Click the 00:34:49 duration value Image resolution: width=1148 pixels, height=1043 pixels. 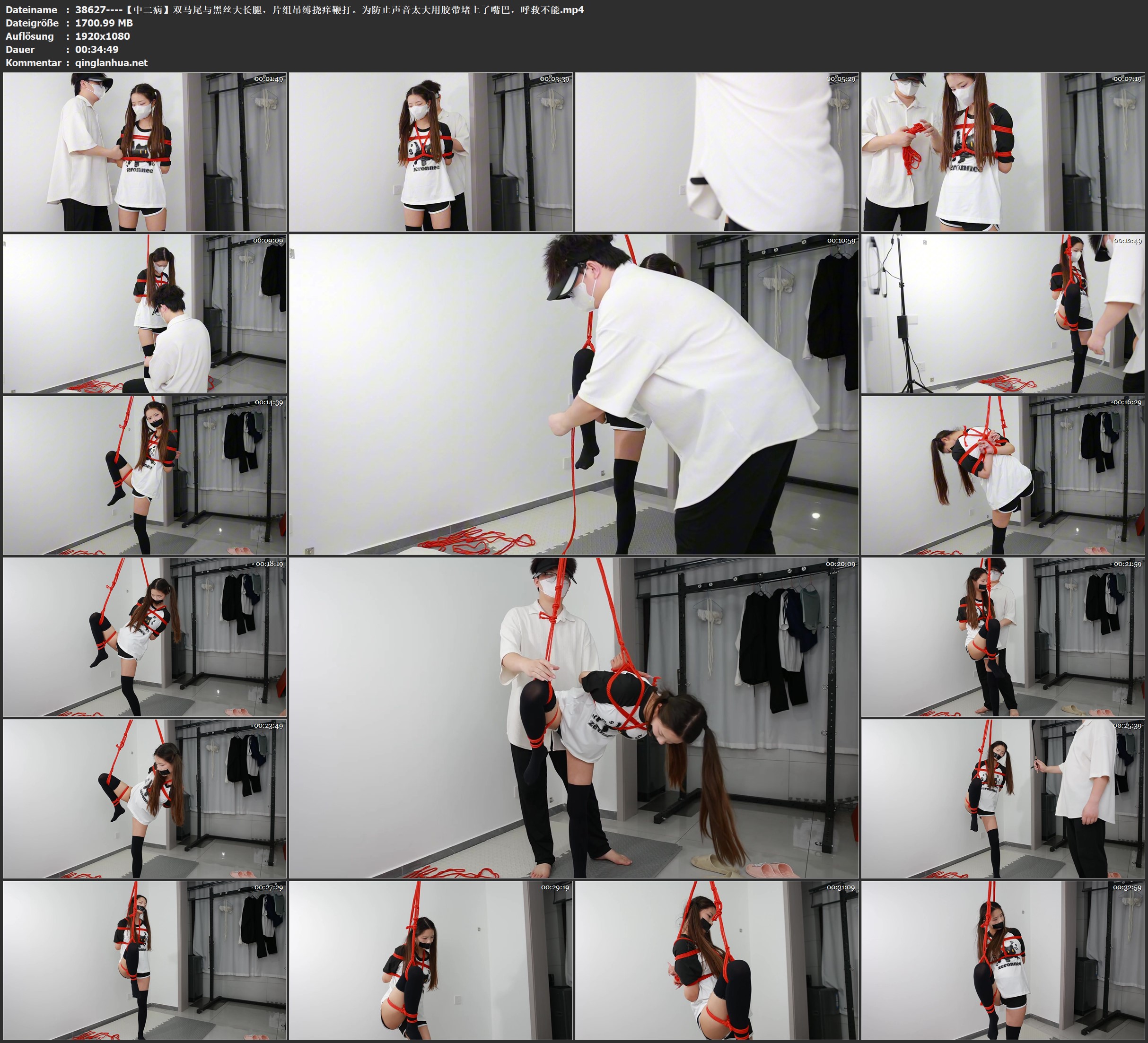point(97,50)
